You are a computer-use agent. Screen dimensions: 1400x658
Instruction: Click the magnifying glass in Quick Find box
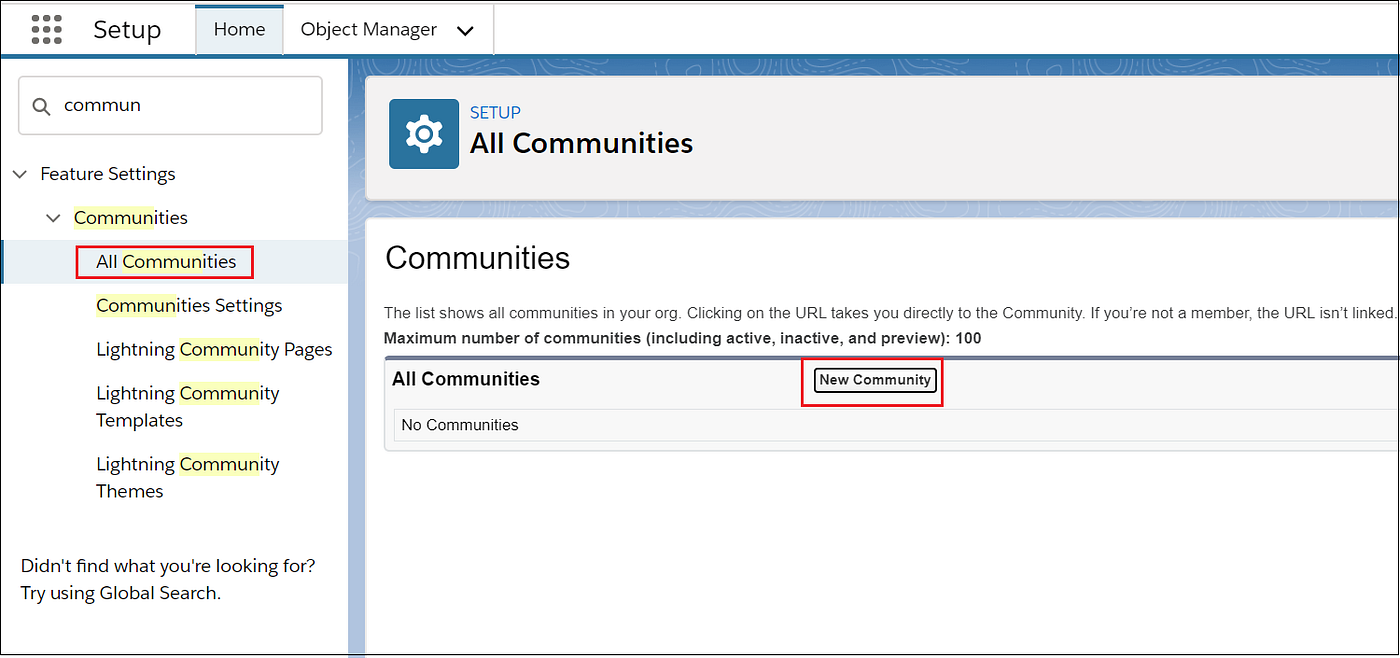(40, 104)
